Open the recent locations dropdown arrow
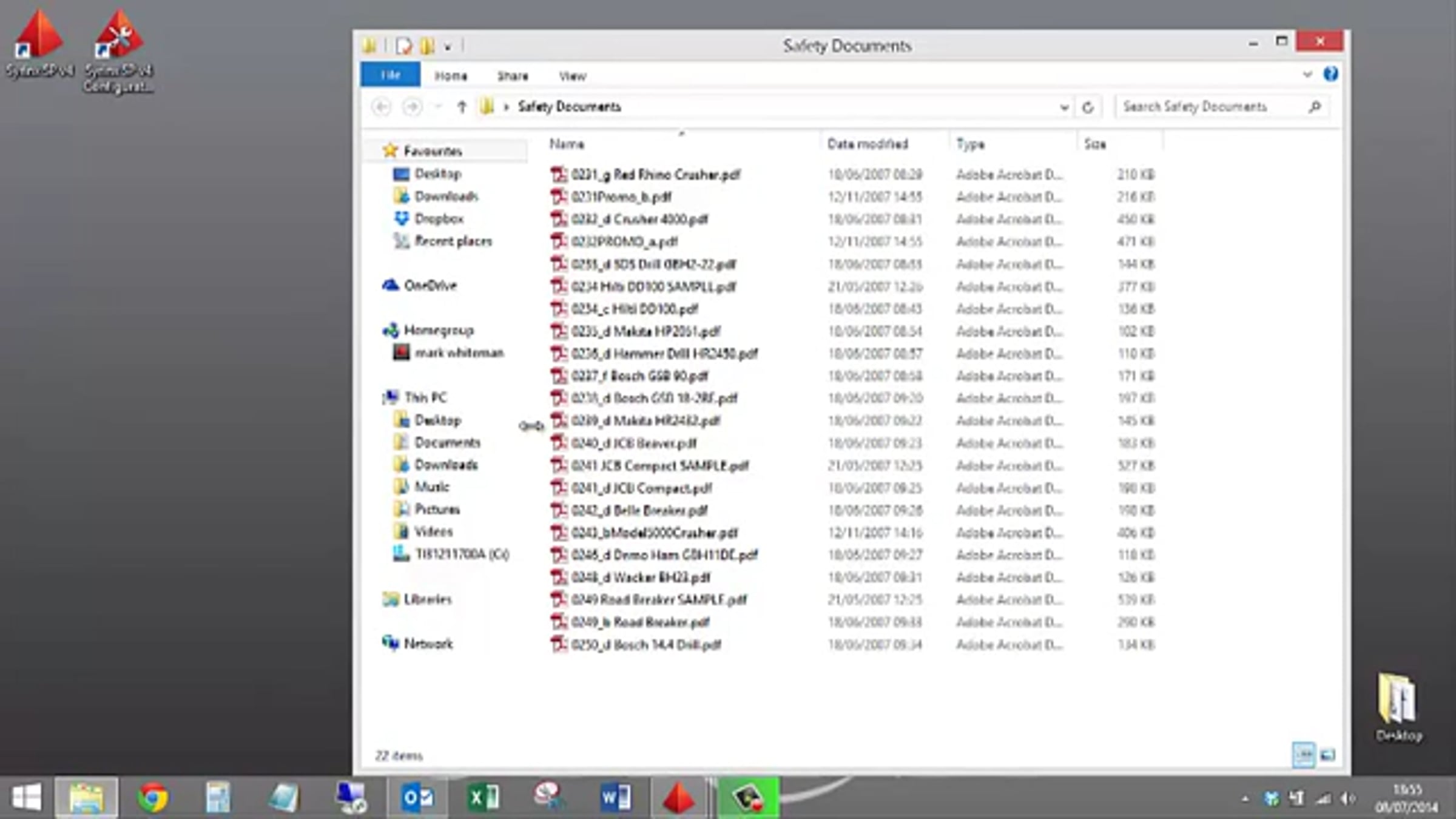1456x819 pixels. [x=438, y=107]
